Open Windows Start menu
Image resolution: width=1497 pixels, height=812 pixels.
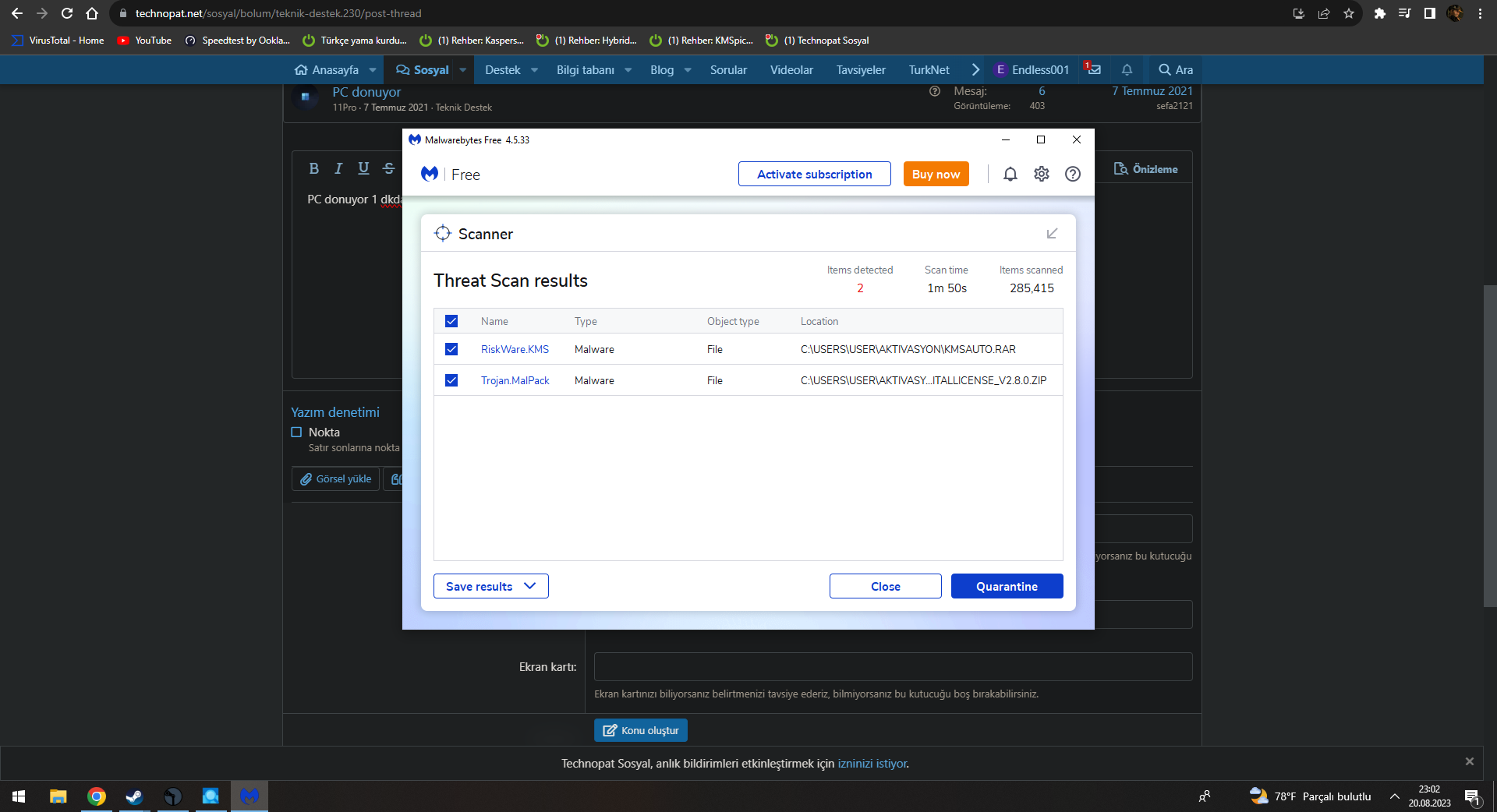click(19, 796)
